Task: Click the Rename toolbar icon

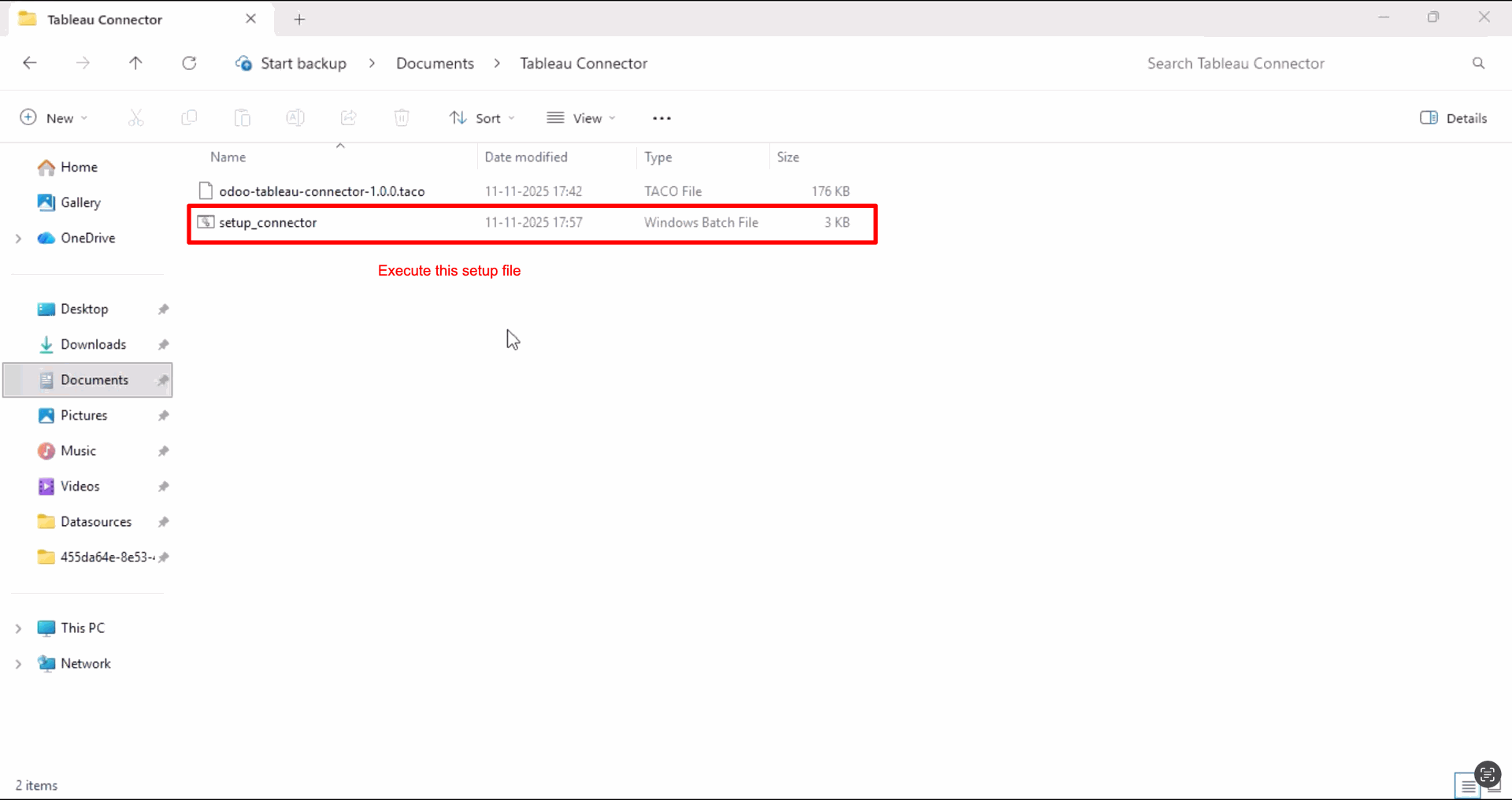Action: coord(295,118)
